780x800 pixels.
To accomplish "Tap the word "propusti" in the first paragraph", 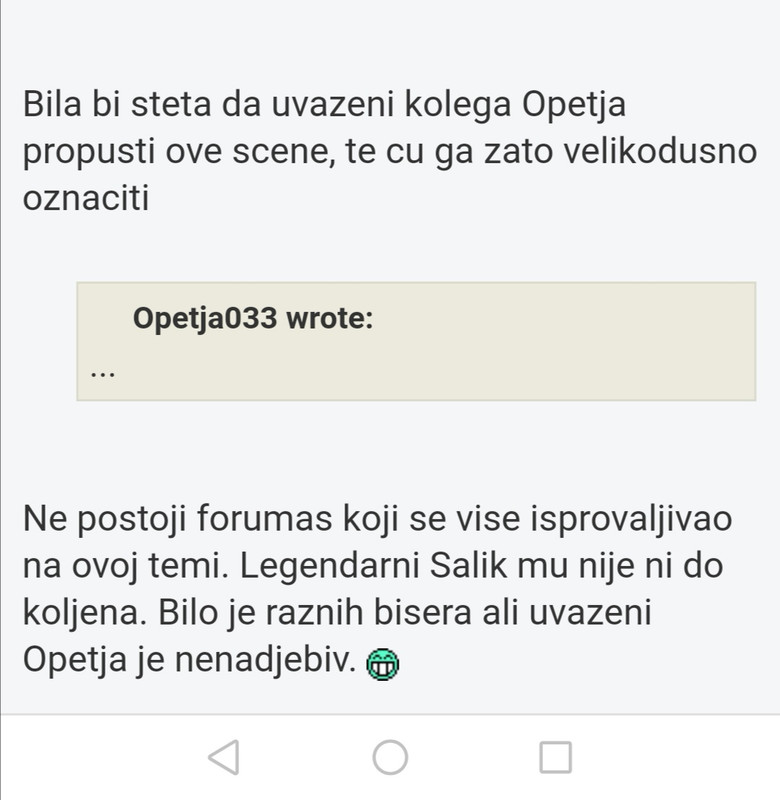I will [89, 153].
